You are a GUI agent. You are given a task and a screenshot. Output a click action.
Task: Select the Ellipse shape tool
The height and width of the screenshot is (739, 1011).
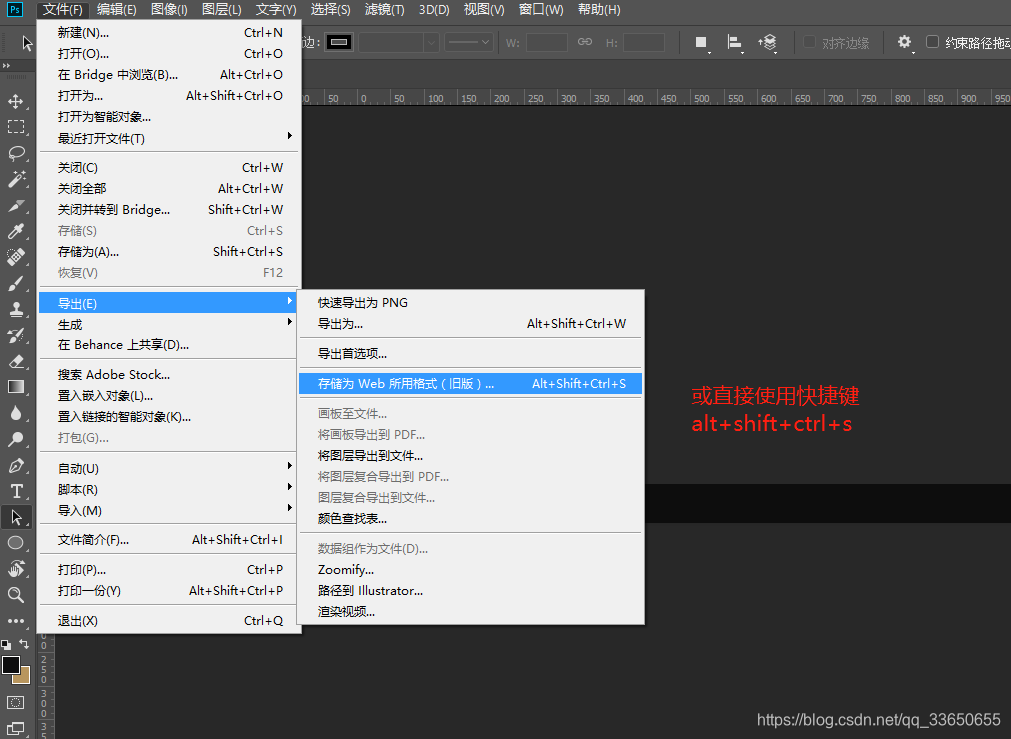click(x=15, y=543)
